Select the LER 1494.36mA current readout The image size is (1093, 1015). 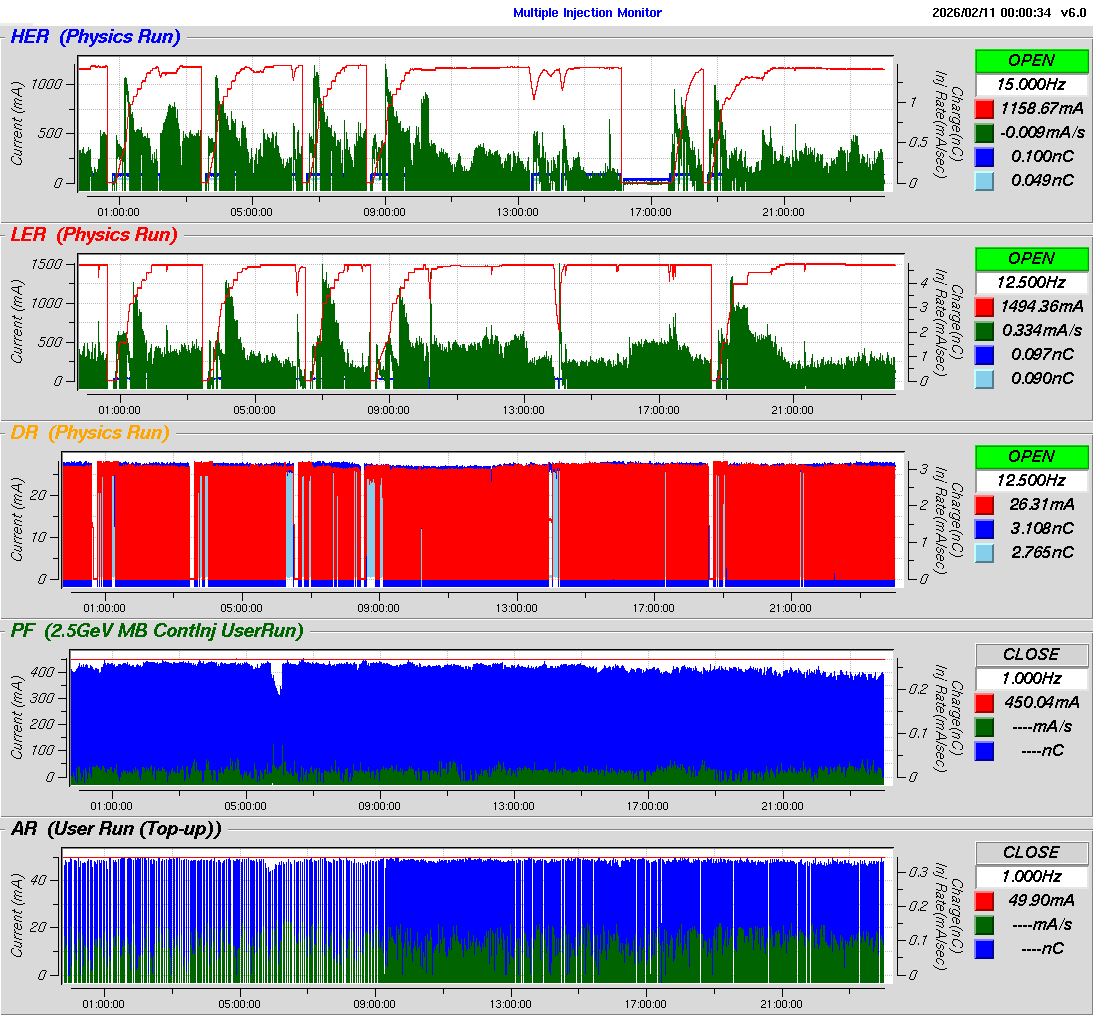(1043, 306)
